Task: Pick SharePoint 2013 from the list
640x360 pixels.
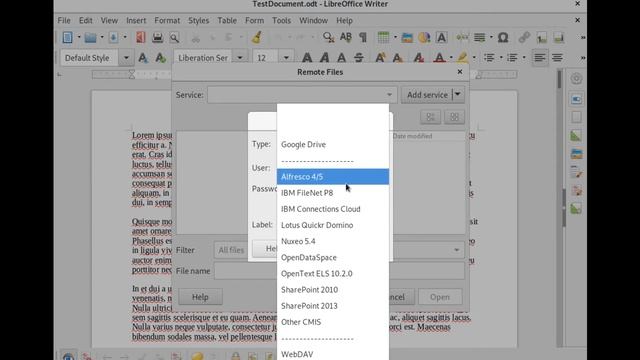Action: click(x=333, y=306)
